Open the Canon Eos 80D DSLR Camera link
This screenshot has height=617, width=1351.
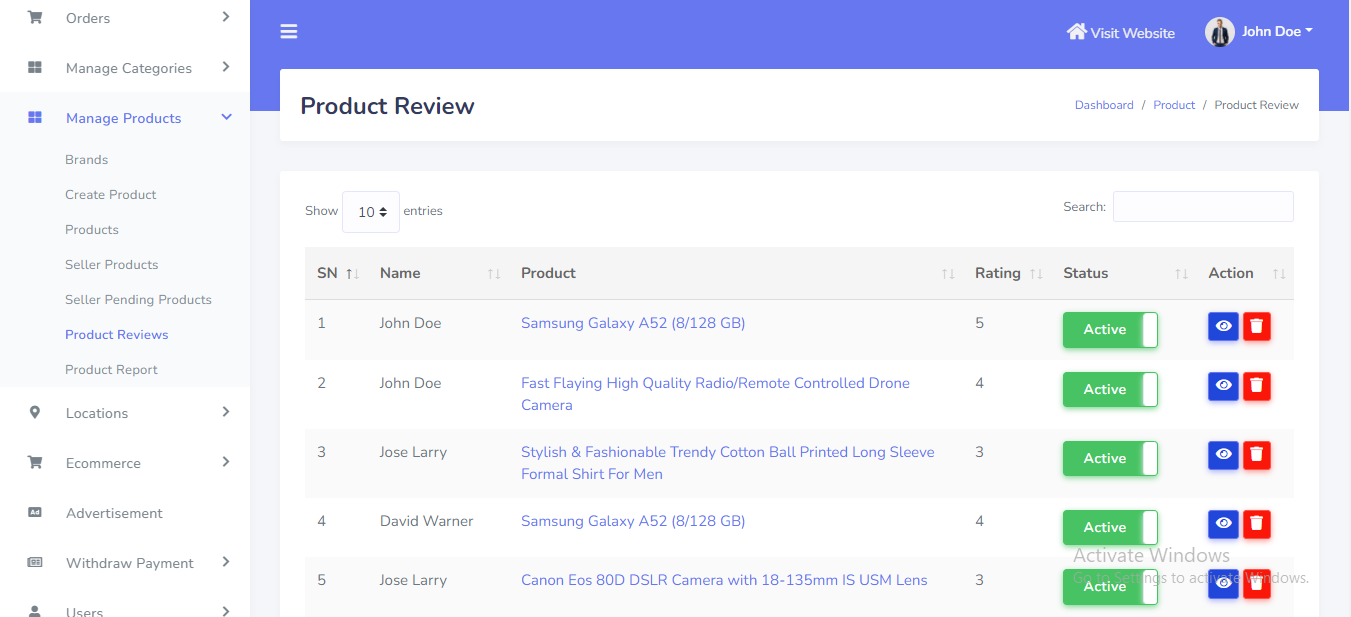[x=724, y=580]
